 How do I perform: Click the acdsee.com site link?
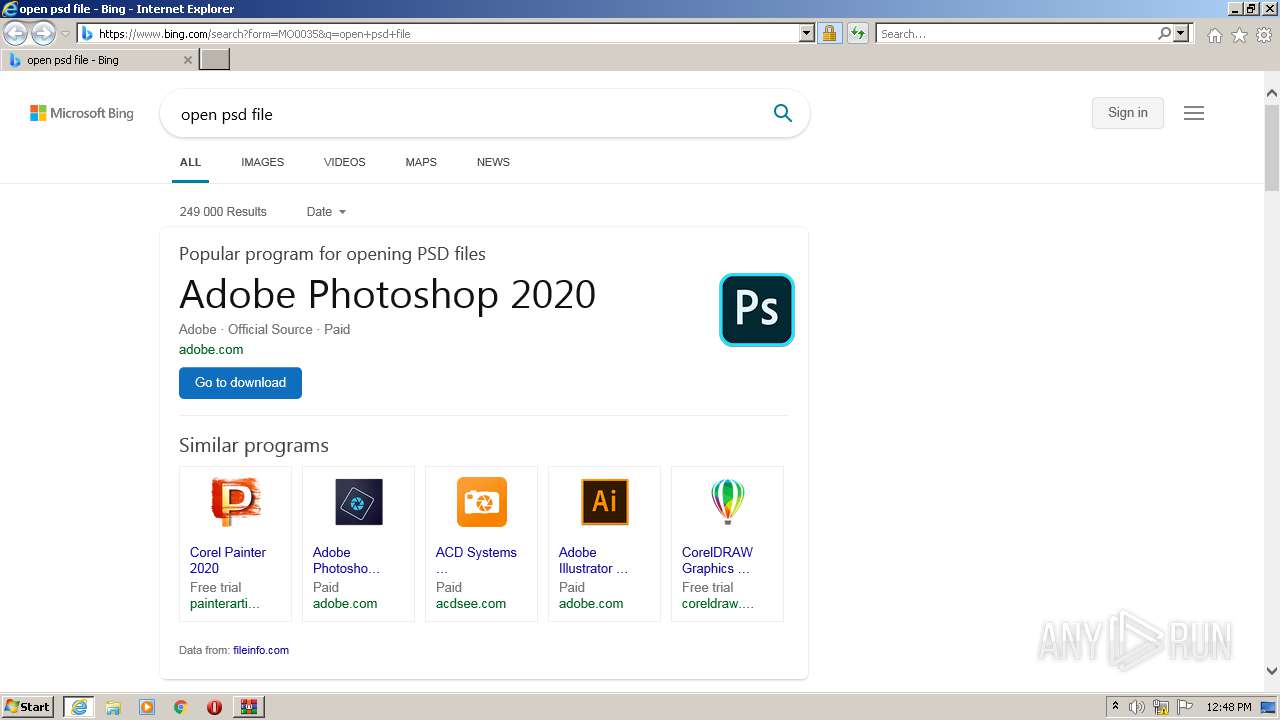[x=471, y=604]
